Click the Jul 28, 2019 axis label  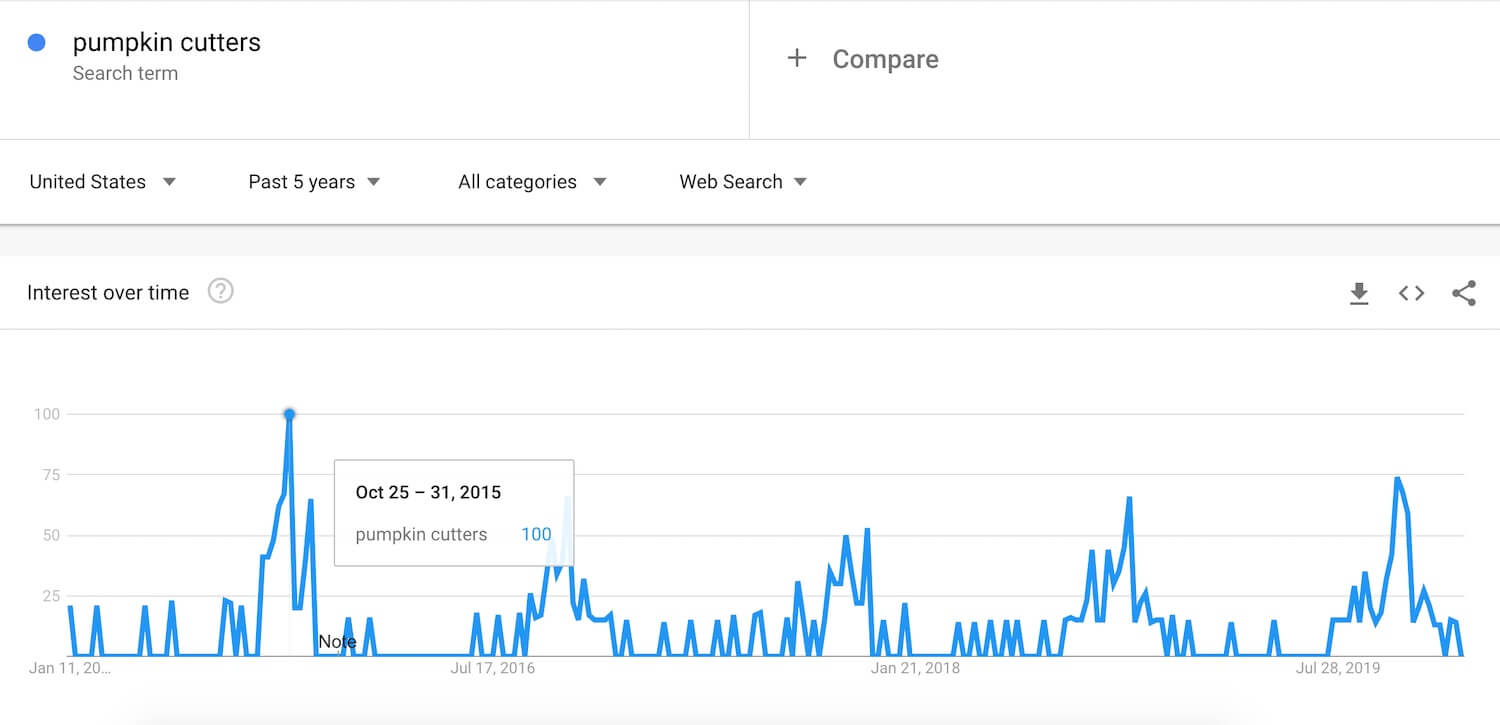point(1337,668)
